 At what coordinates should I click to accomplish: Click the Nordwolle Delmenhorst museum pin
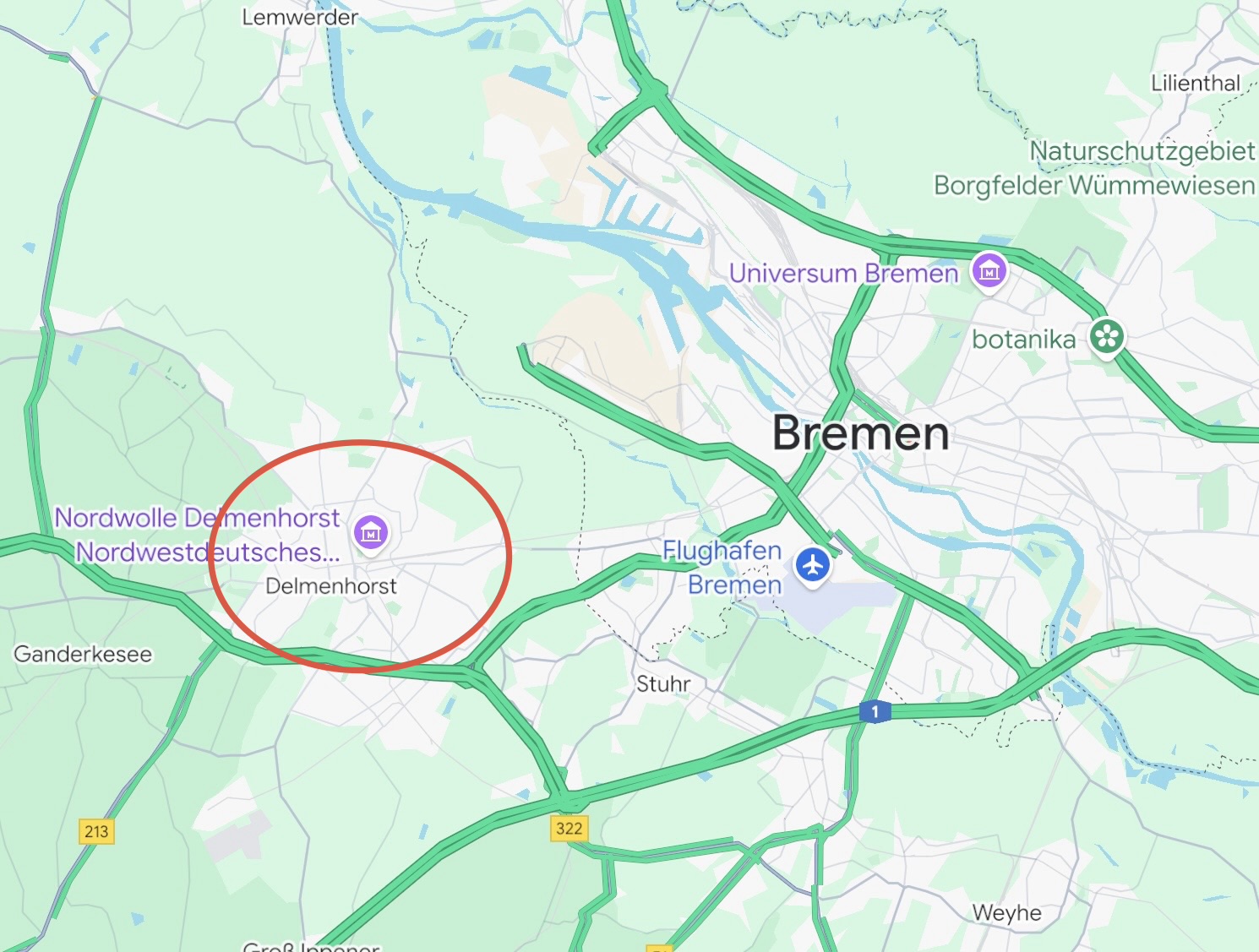point(371,533)
